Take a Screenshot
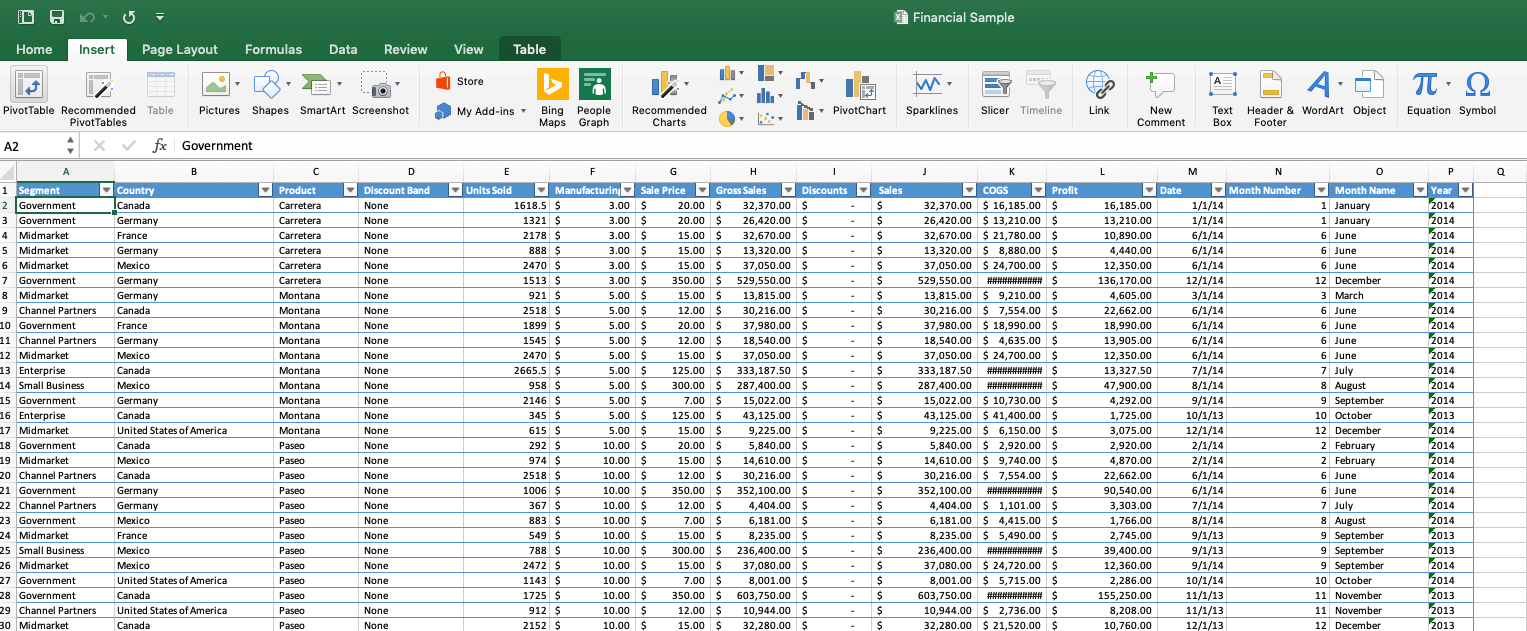Viewport: 1527px width, 631px height. (x=380, y=95)
